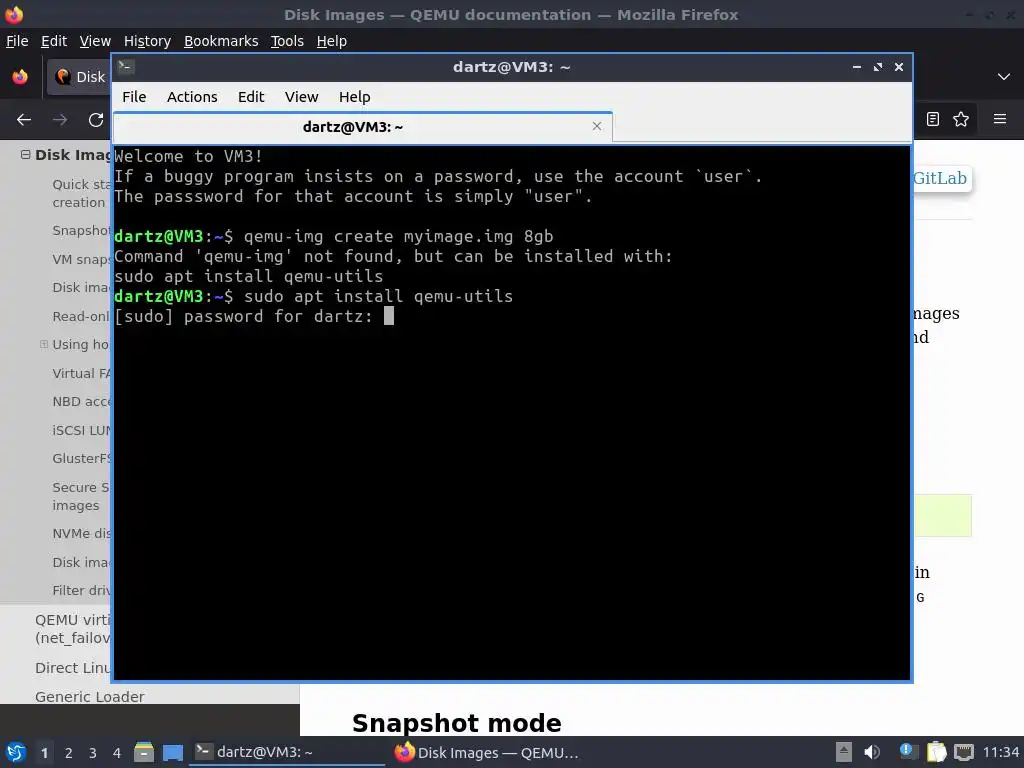Open the terminal View menu
Screen dimensions: 1024x768
(301, 97)
